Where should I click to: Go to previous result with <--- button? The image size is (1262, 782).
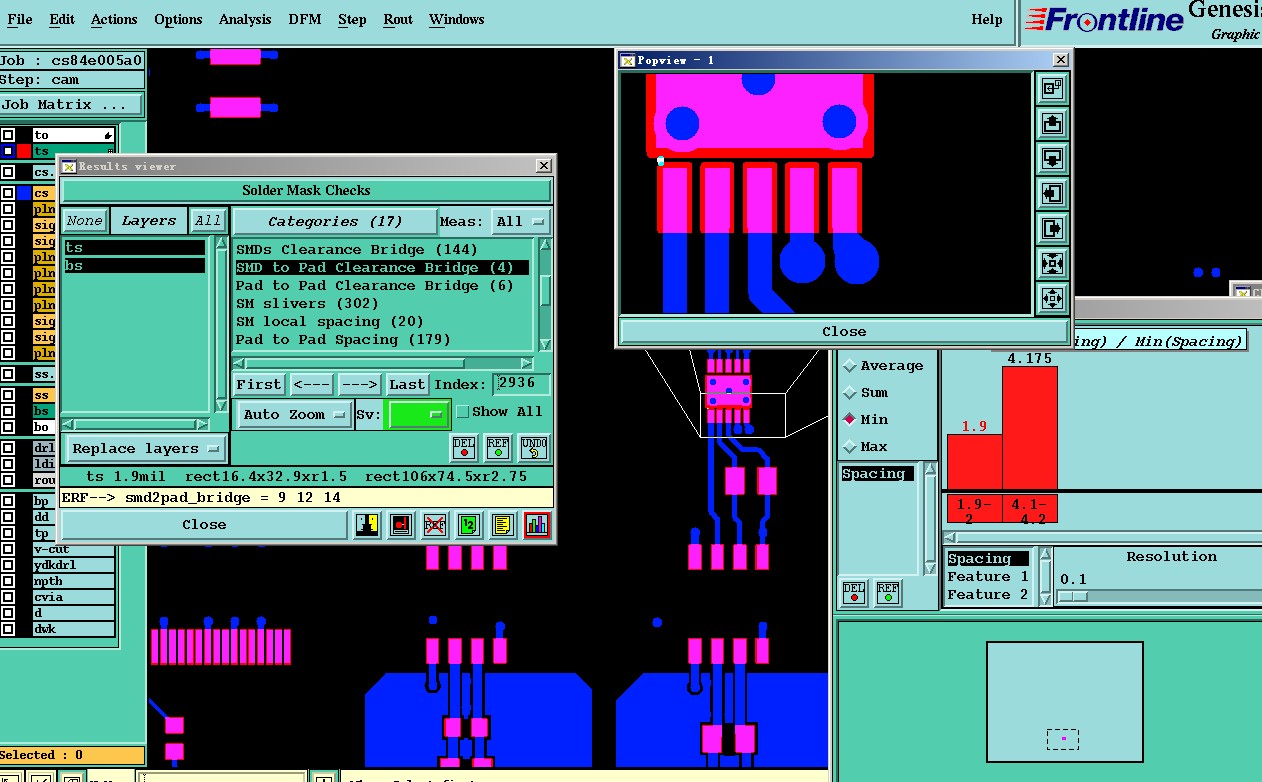point(312,384)
